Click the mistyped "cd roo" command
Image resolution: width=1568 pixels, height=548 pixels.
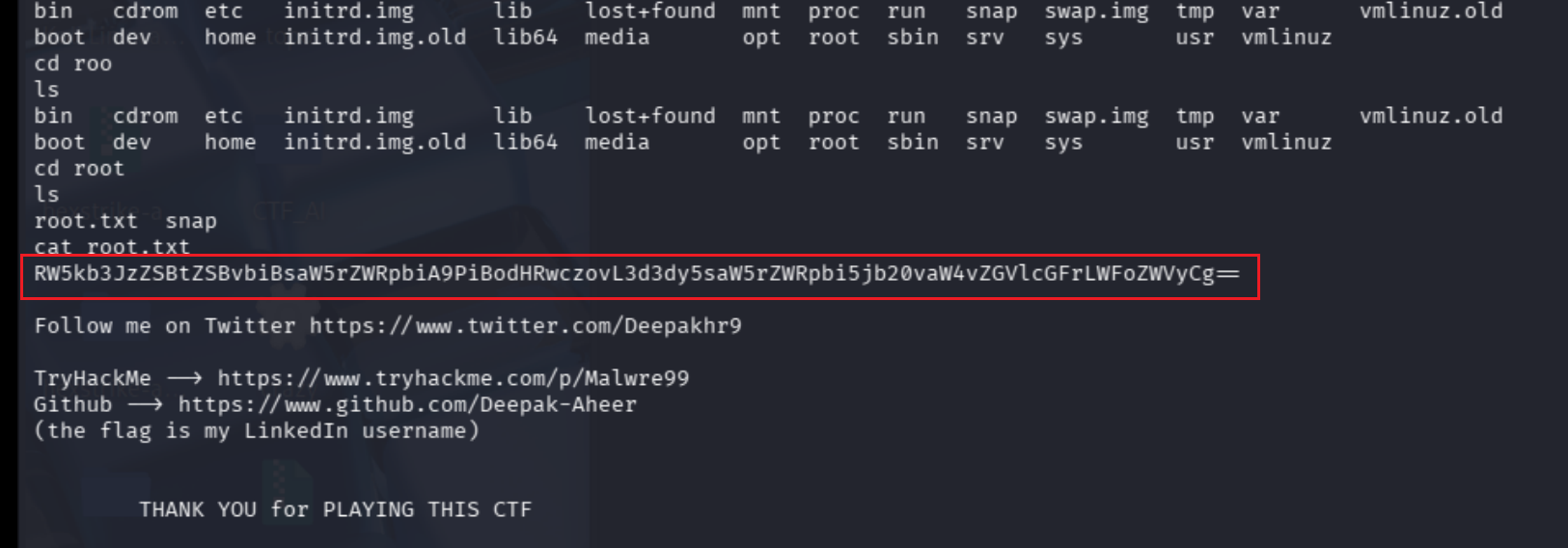(x=73, y=64)
